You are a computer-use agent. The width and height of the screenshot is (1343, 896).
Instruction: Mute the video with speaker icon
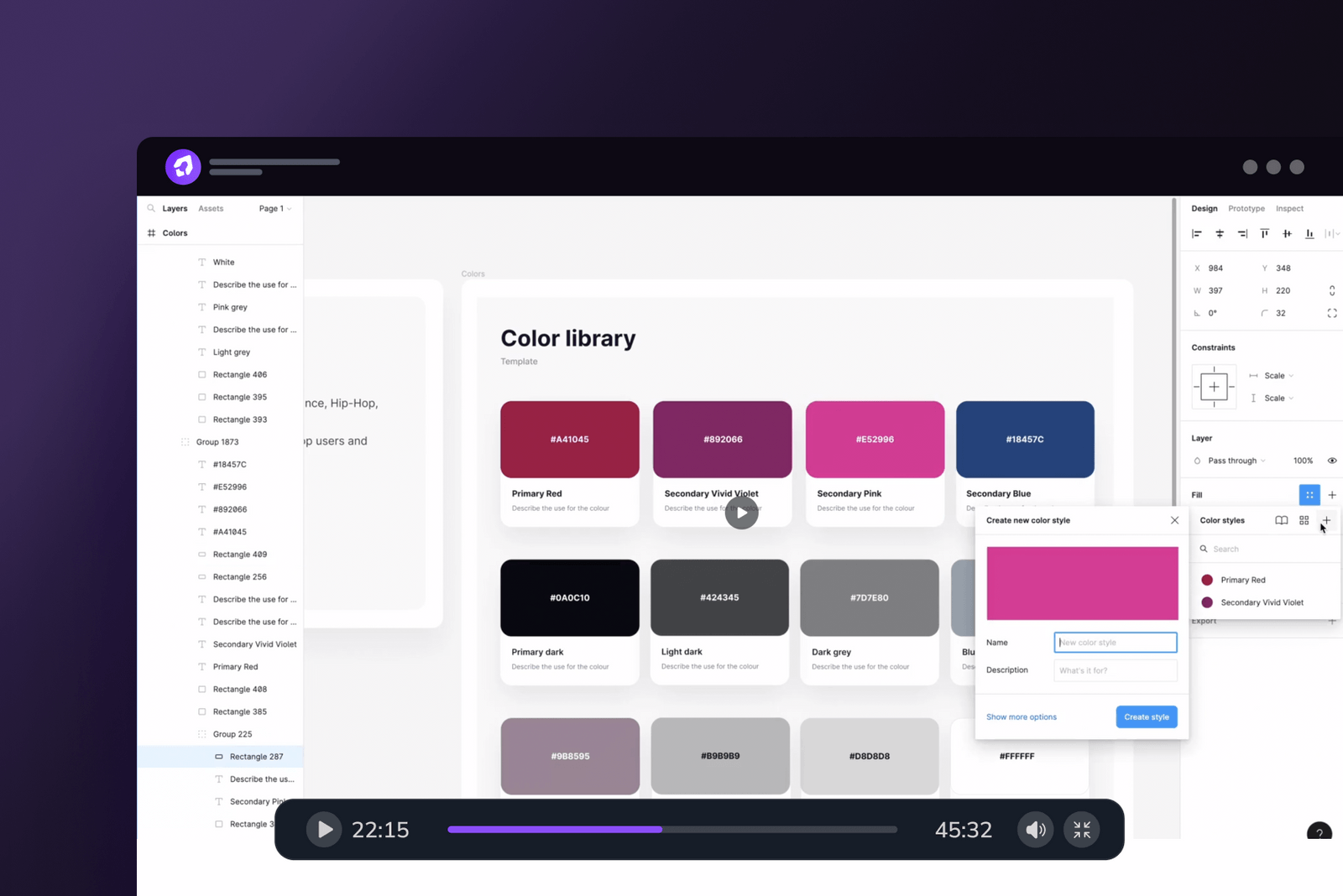(x=1036, y=830)
